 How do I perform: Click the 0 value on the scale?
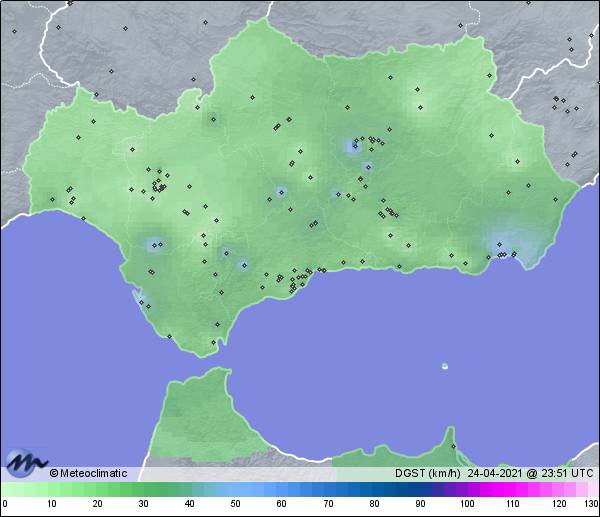5,504
